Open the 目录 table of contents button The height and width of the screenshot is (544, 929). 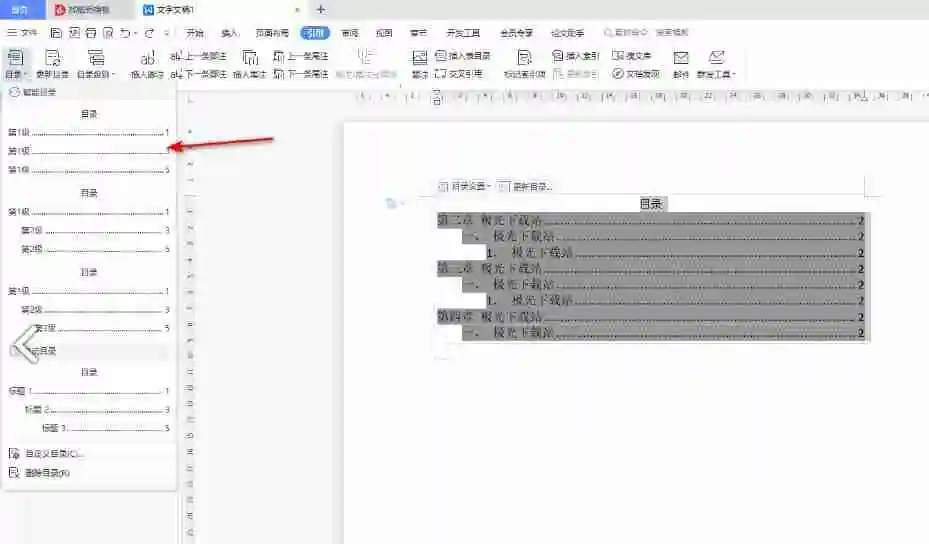(x=15, y=63)
